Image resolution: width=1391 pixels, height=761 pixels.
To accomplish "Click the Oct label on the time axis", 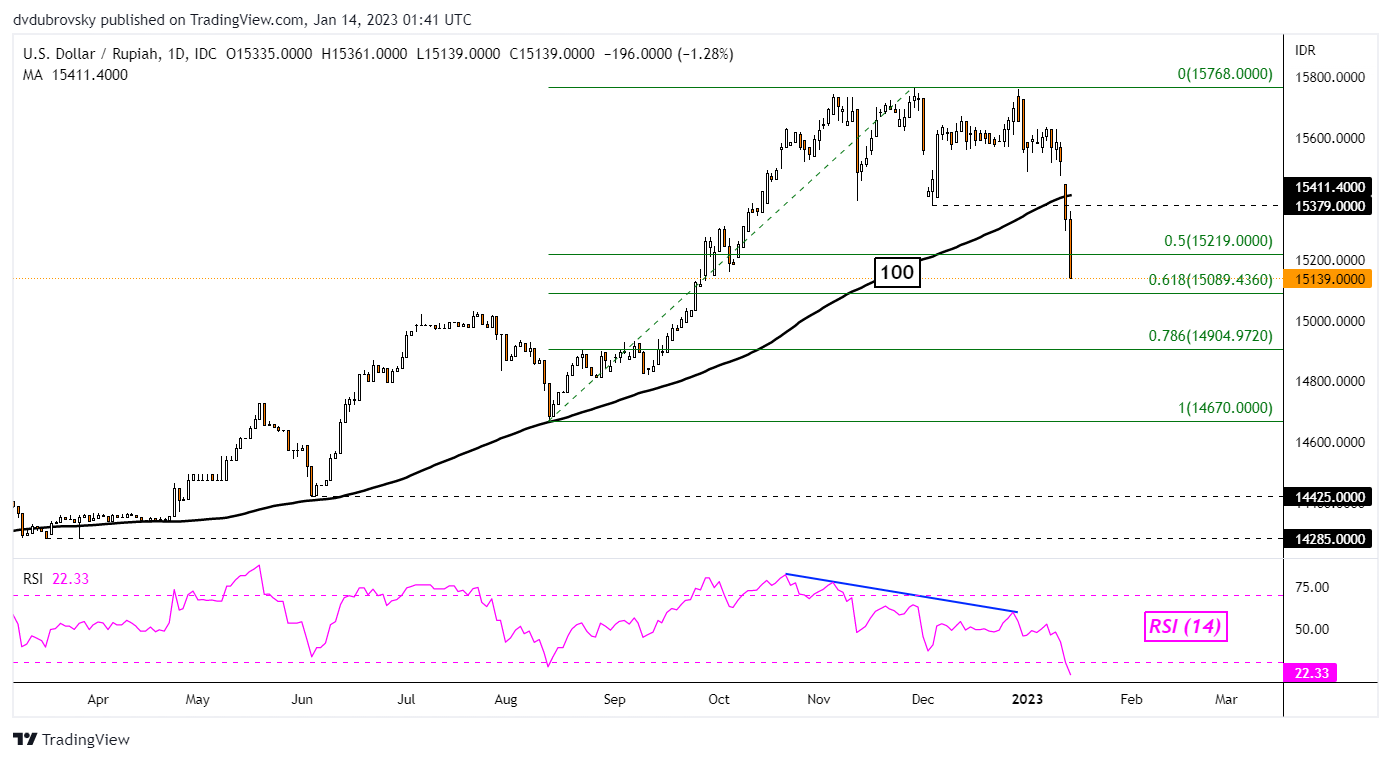I will 718,700.
